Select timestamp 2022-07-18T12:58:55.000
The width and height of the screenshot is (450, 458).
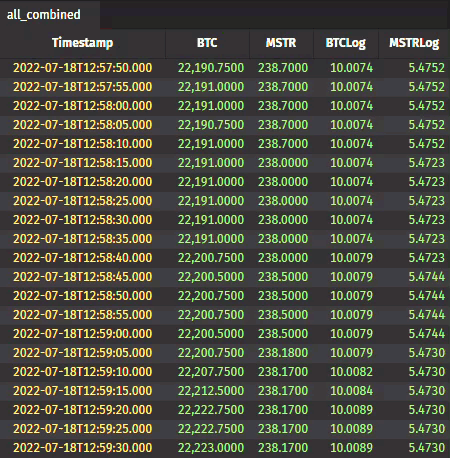(83, 315)
